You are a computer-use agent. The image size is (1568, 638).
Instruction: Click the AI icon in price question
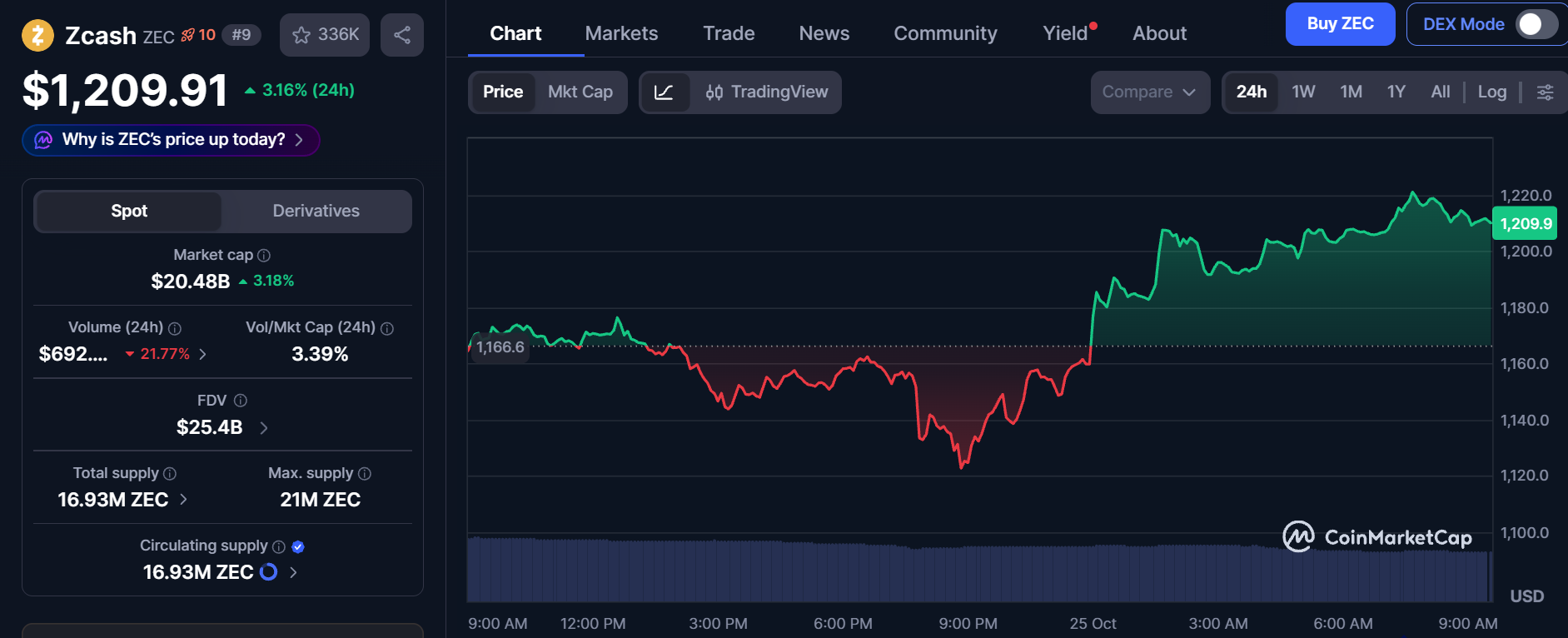(43, 140)
